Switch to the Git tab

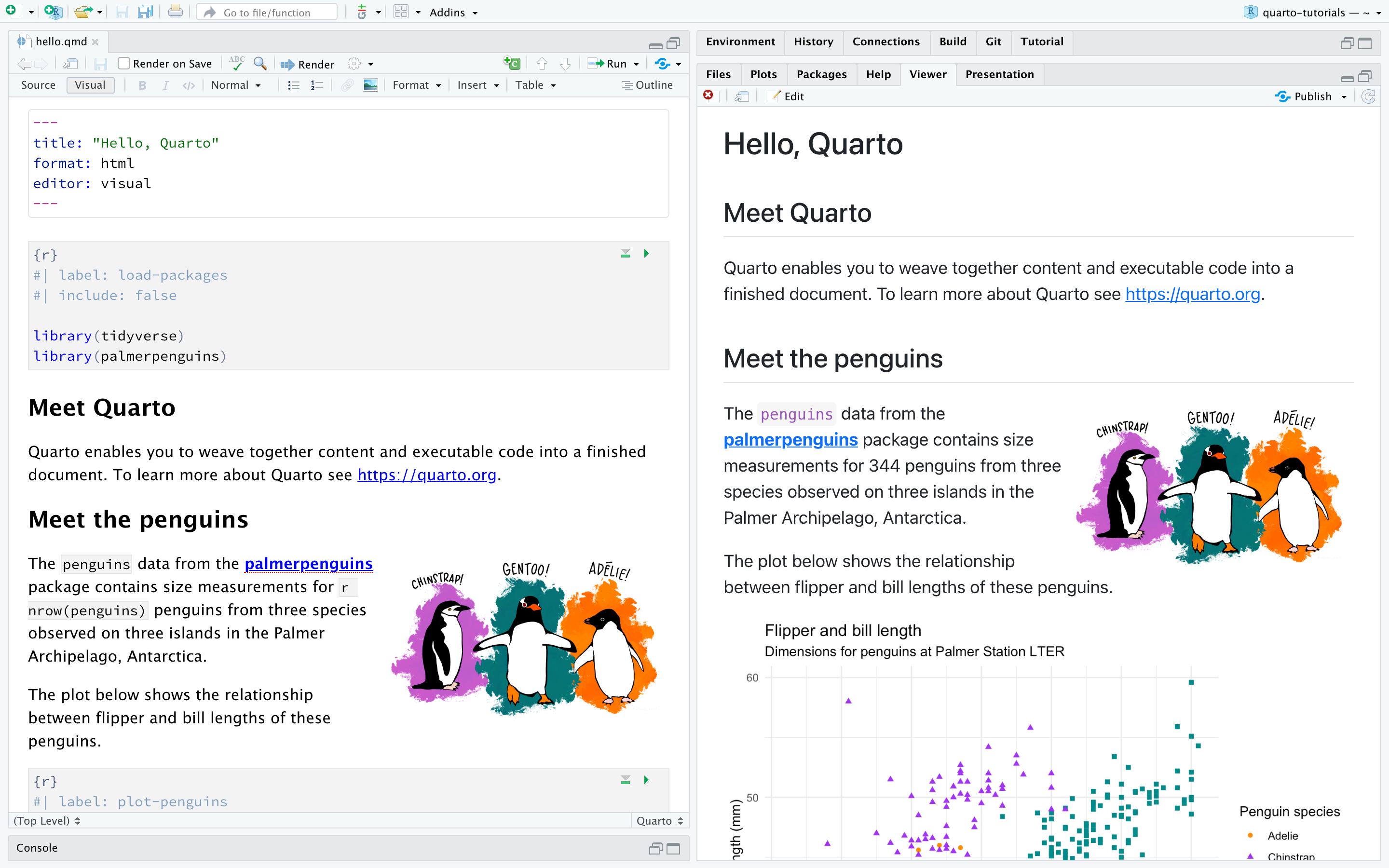[993, 41]
